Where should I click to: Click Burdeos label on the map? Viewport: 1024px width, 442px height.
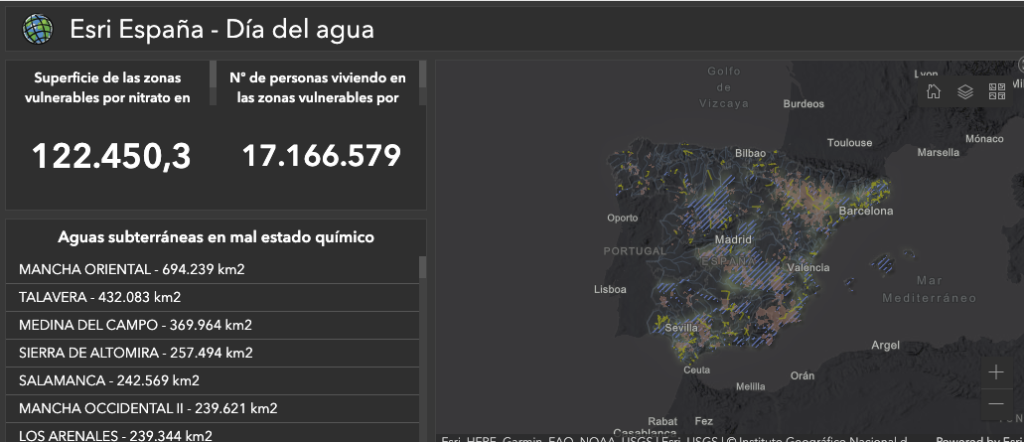(x=804, y=104)
